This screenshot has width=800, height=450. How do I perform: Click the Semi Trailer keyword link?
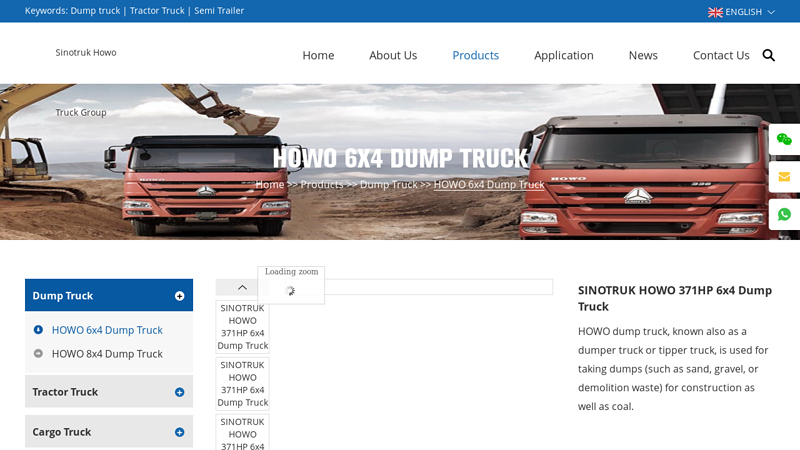(x=219, y=11)
